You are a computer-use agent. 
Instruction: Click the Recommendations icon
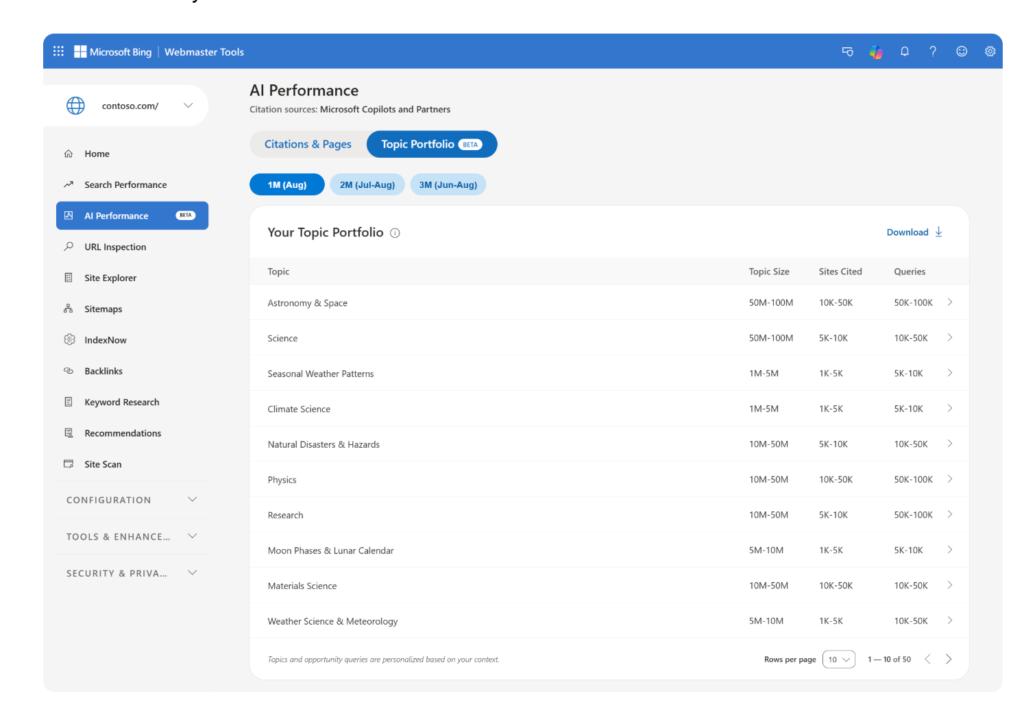click(x=69, y=433)
